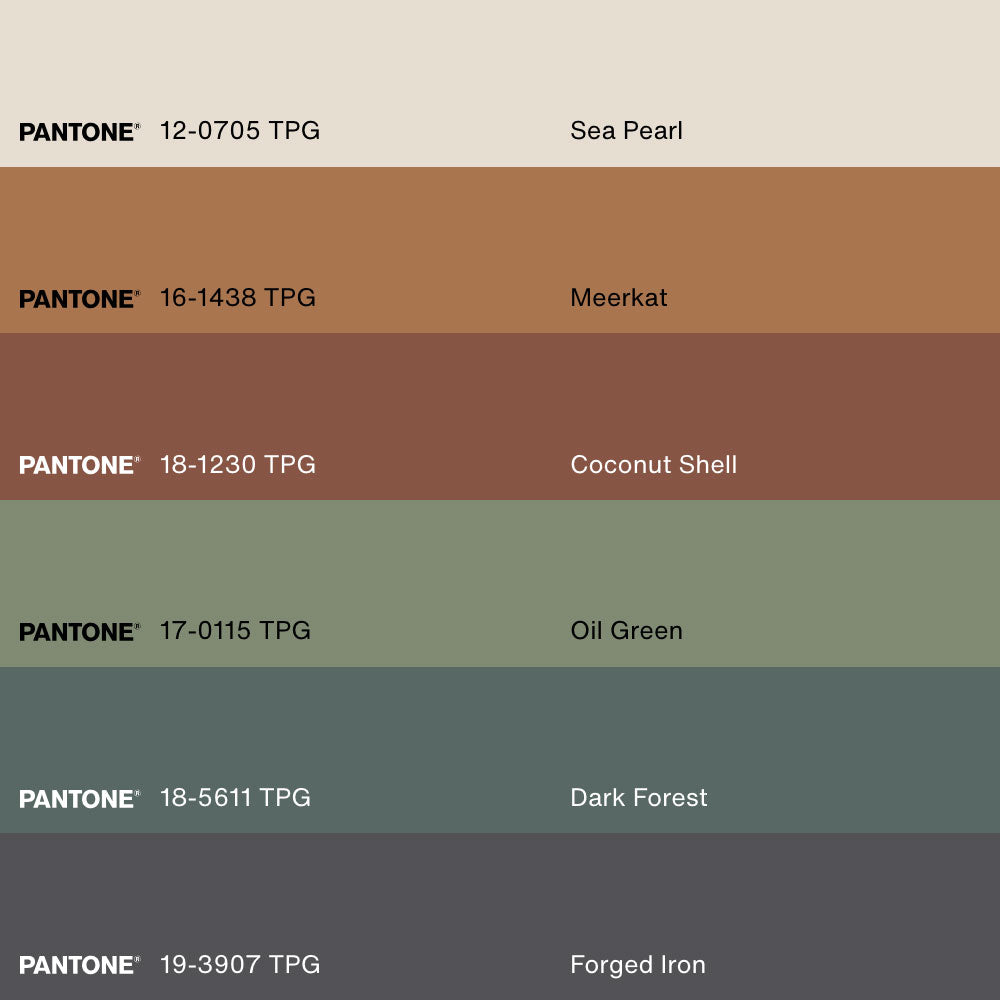Click the color code 12-0705 TPG

pos(240,131)
